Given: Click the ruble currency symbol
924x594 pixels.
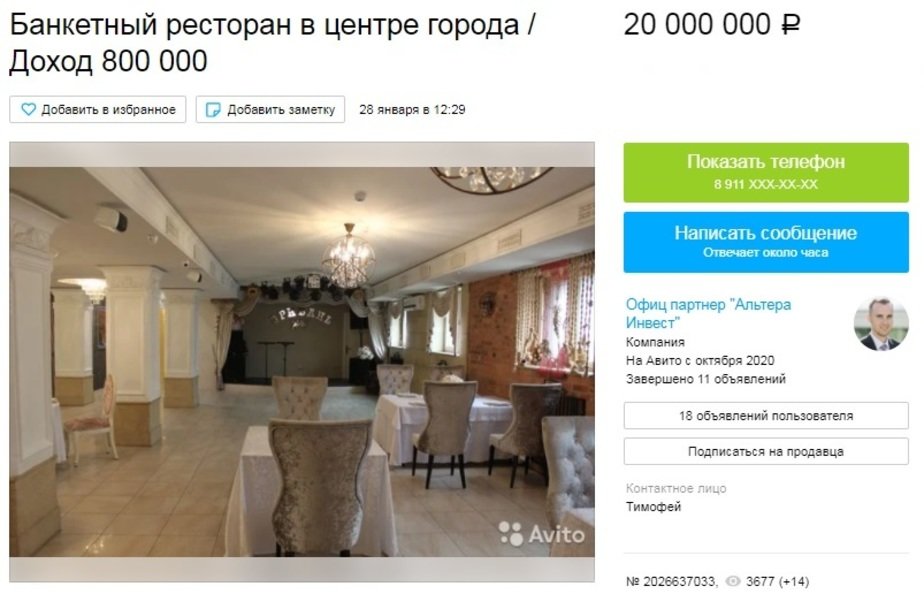Looking at the screenshot, I should coord(791,25).
